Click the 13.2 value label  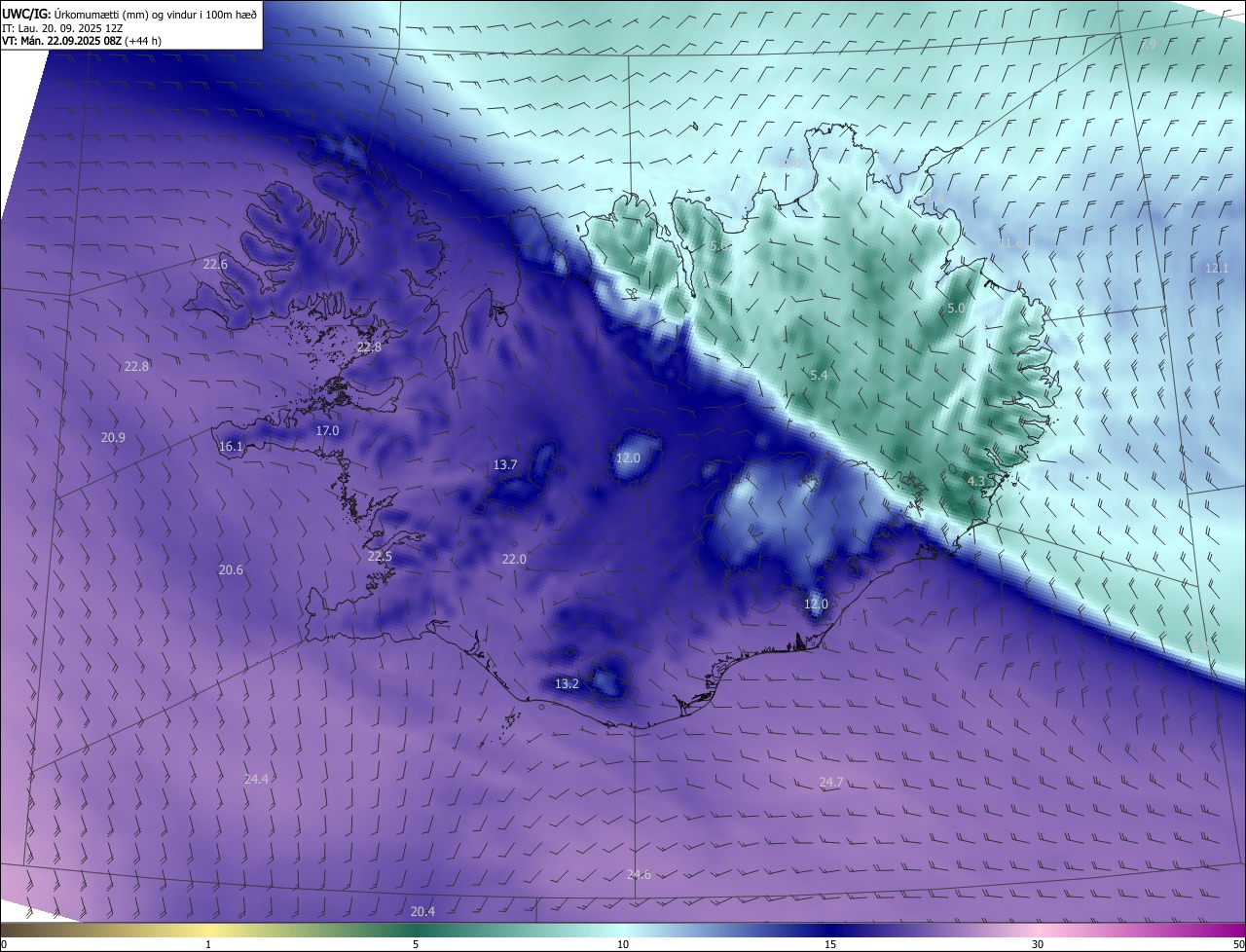[567, 684]
